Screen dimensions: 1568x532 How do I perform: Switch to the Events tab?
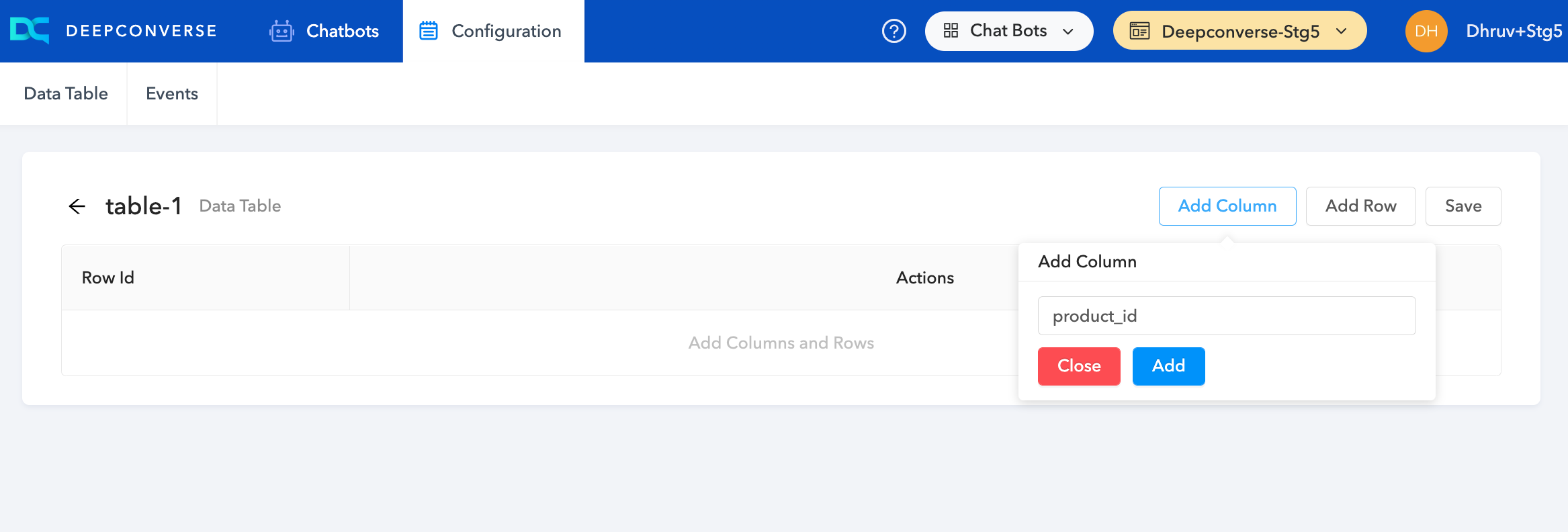pos(172,93)
